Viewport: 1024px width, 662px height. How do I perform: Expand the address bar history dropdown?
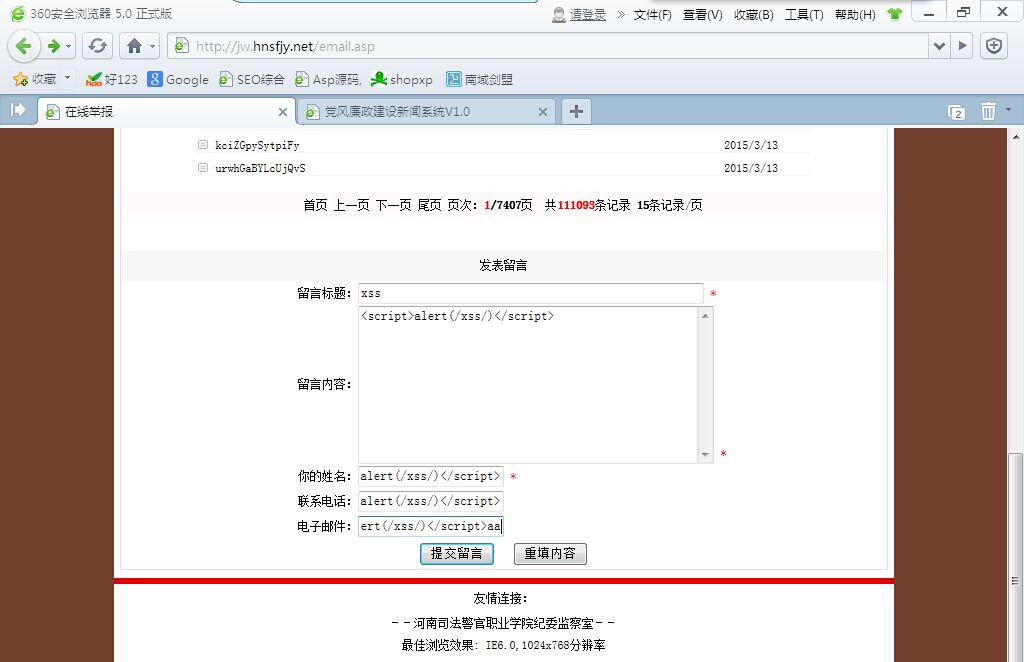click(939, 46)
